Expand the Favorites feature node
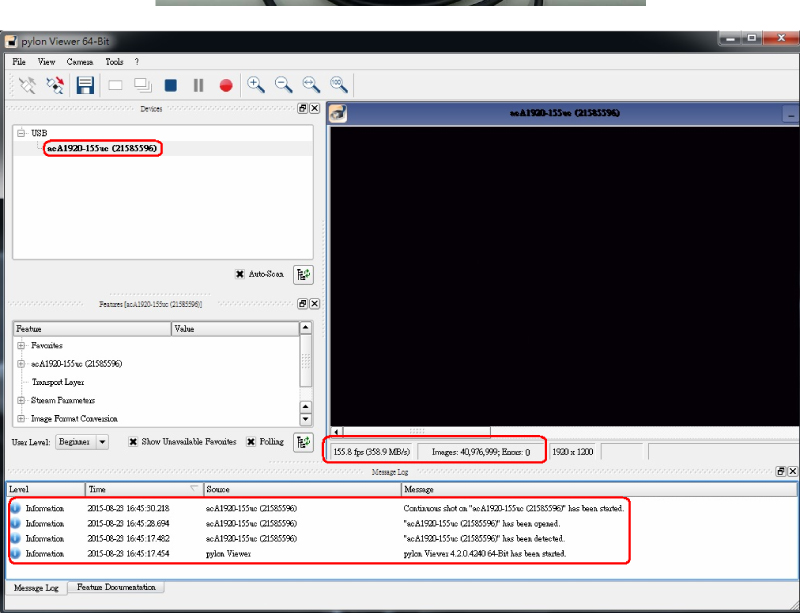 click(21, 346)
